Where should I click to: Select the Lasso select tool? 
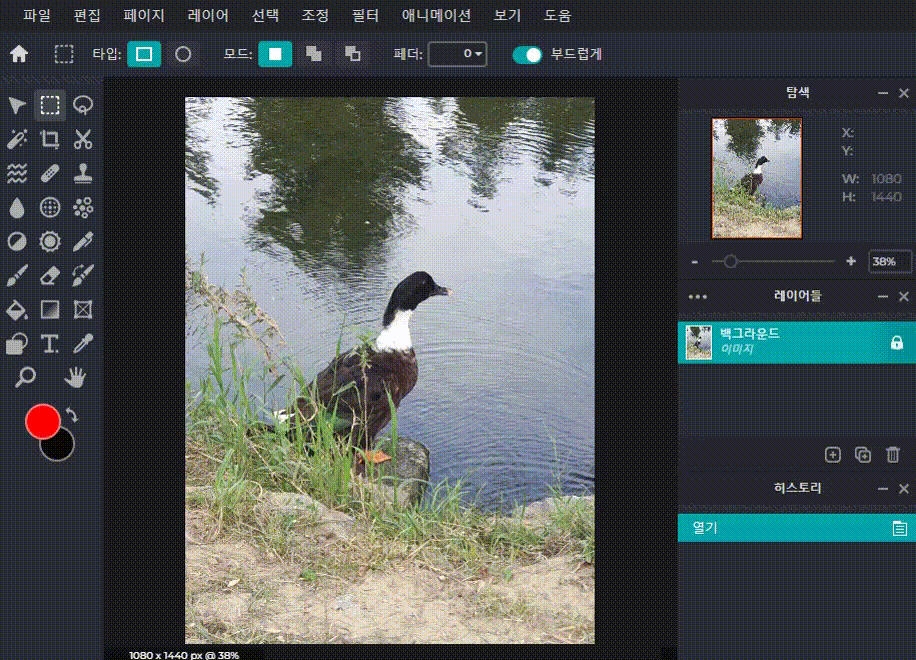point(83,105)
